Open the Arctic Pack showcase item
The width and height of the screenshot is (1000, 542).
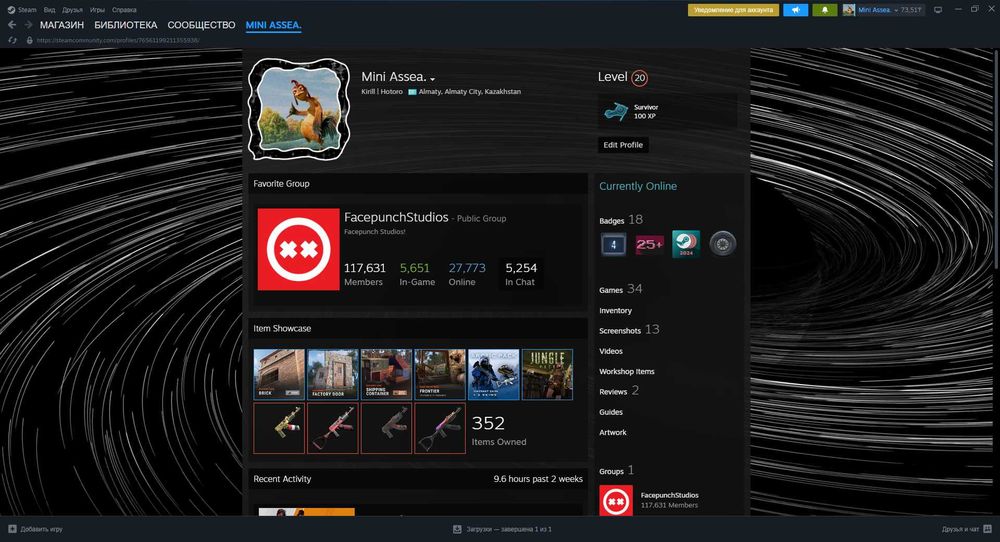tap(494, 374)
